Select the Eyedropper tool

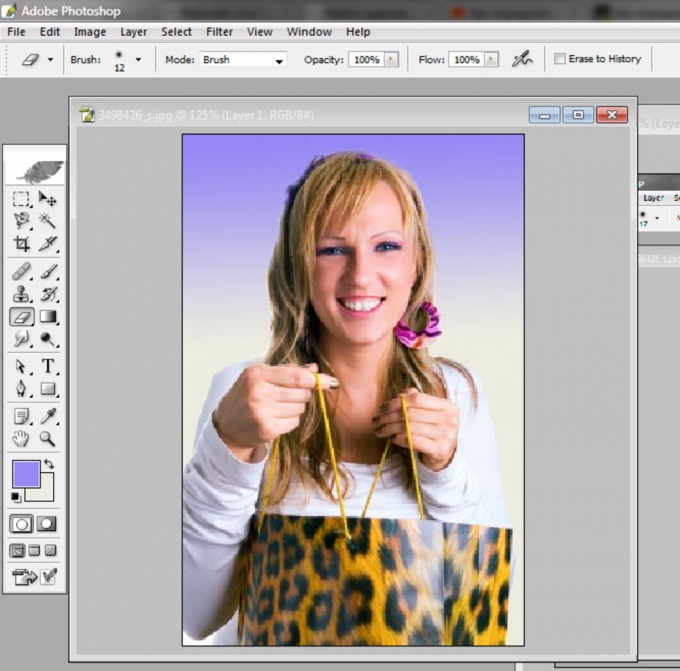(x=48, y=416)
